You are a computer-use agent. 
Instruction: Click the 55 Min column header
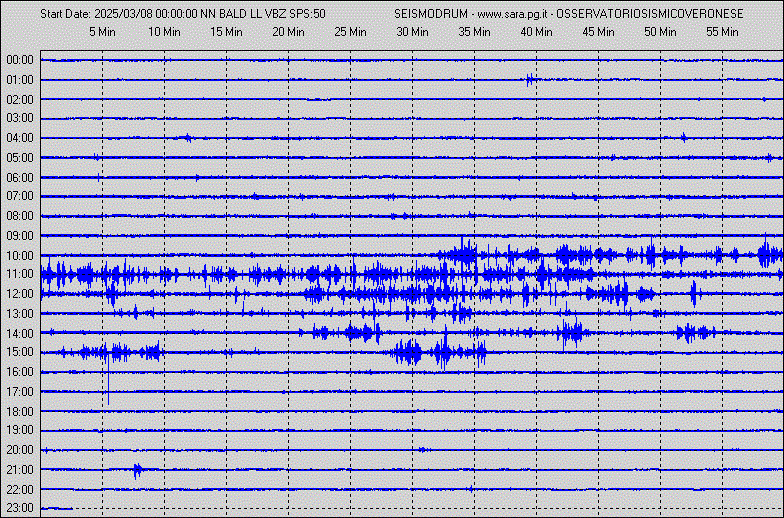722,32
